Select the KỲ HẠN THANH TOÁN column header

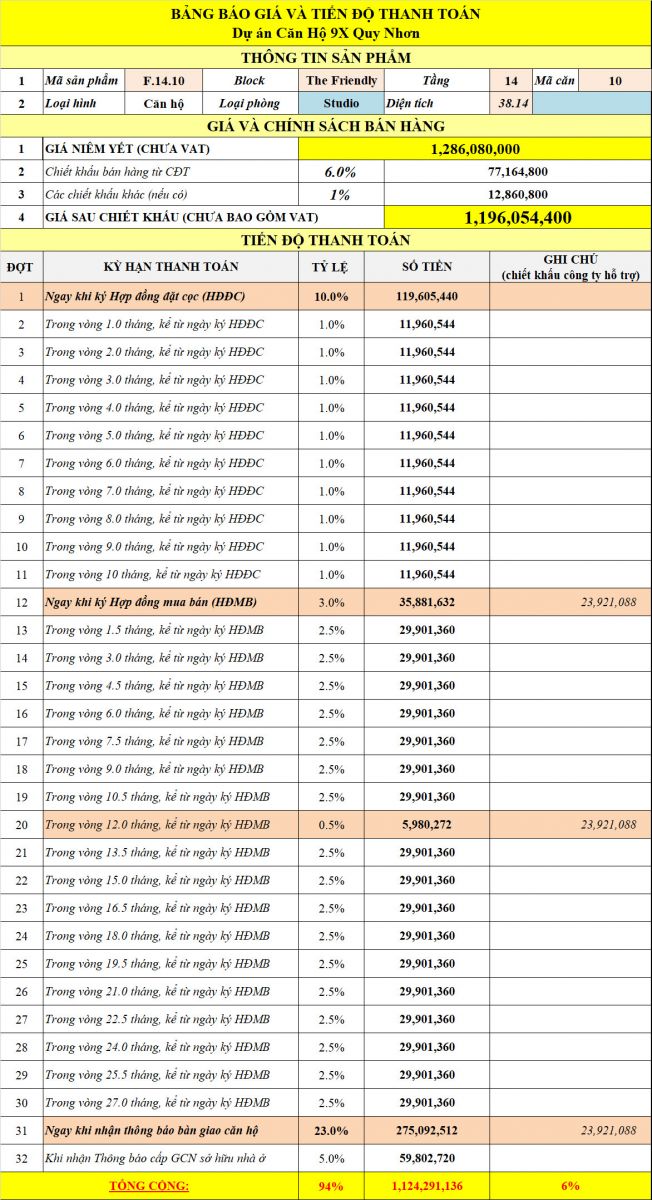(171, 266)
